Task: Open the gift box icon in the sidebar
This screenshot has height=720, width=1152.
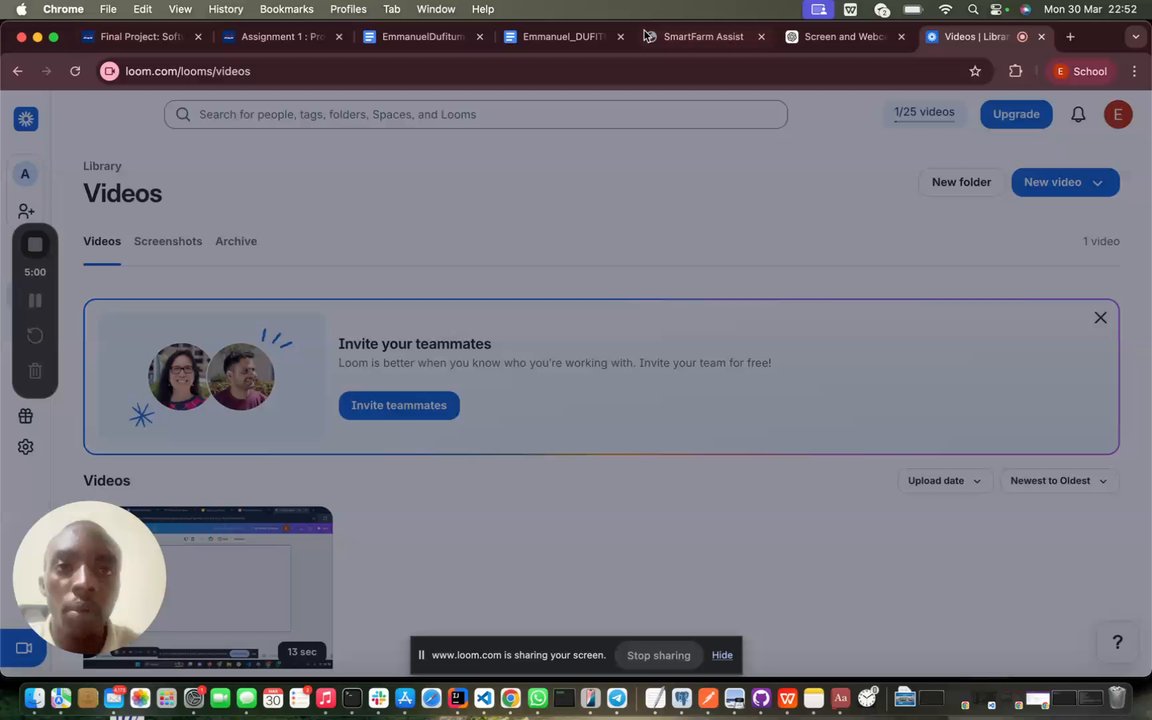Action: click(x=26, y=416)
